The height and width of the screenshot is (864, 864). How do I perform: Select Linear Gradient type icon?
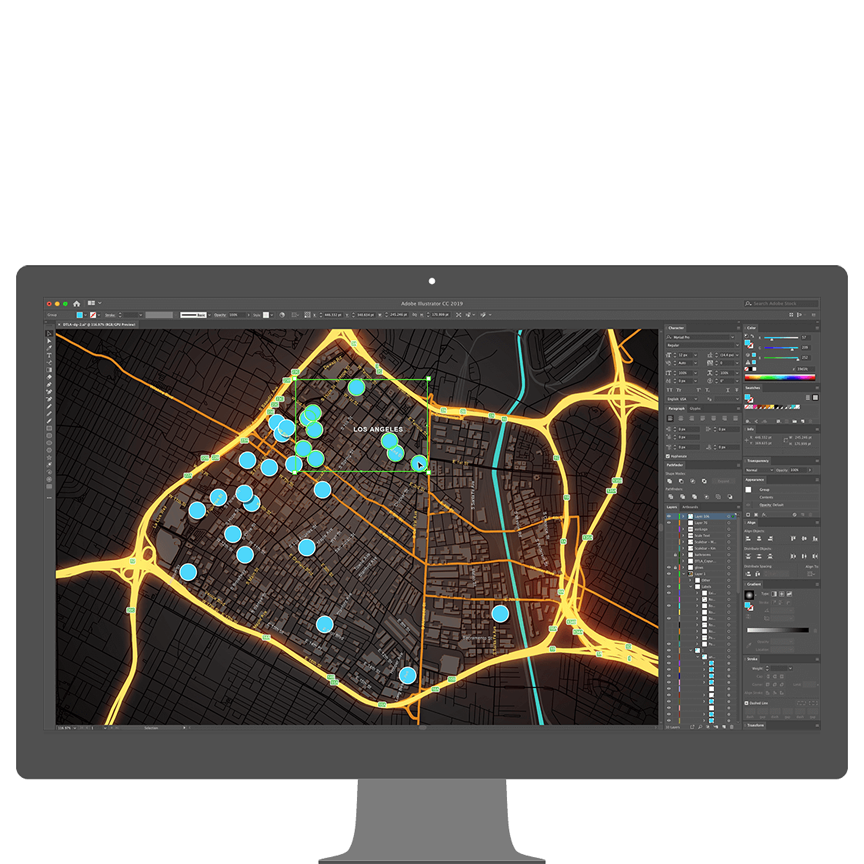click(774, 594)
